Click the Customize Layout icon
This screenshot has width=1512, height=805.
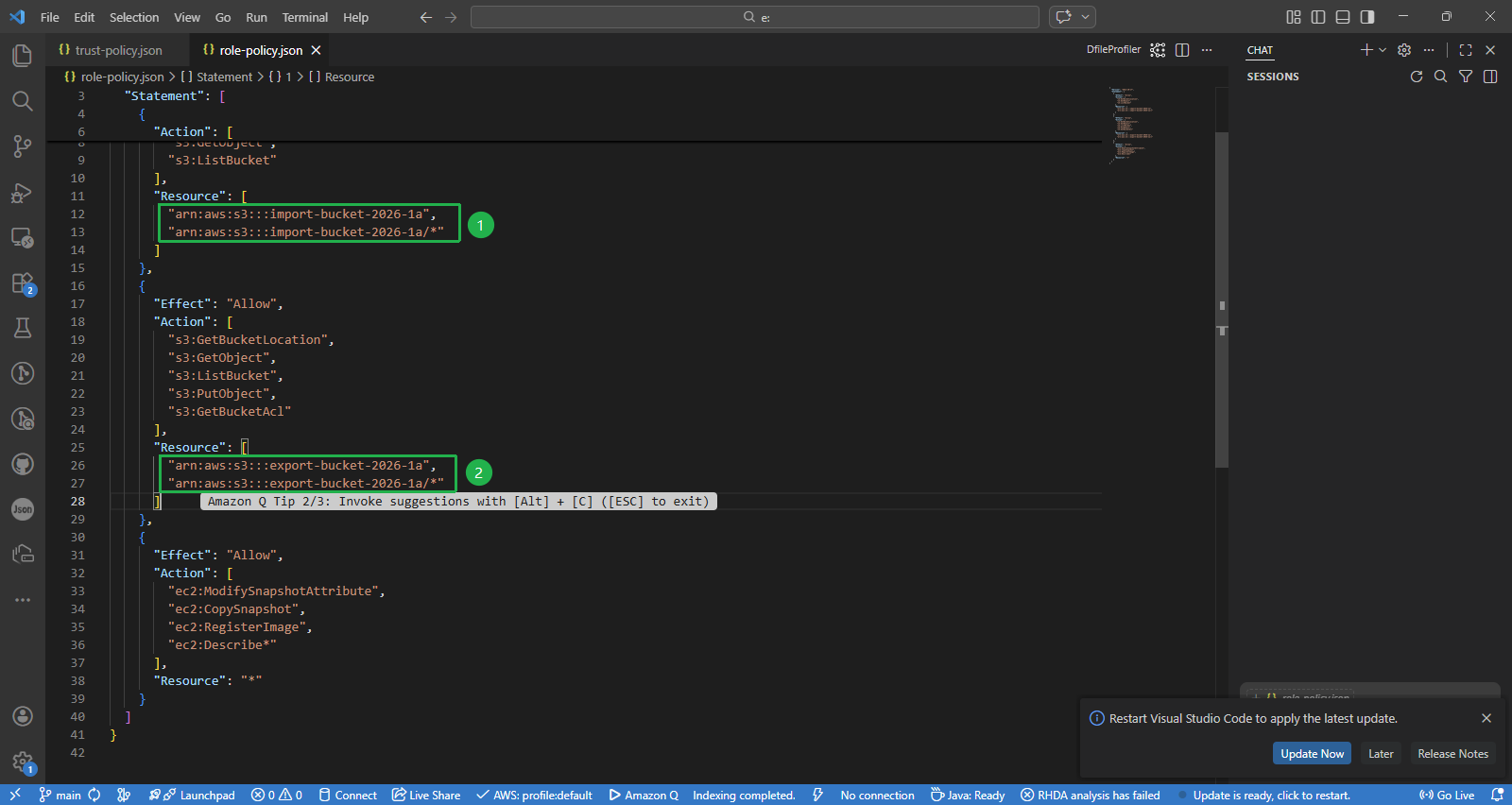[x=1294, y=17]
